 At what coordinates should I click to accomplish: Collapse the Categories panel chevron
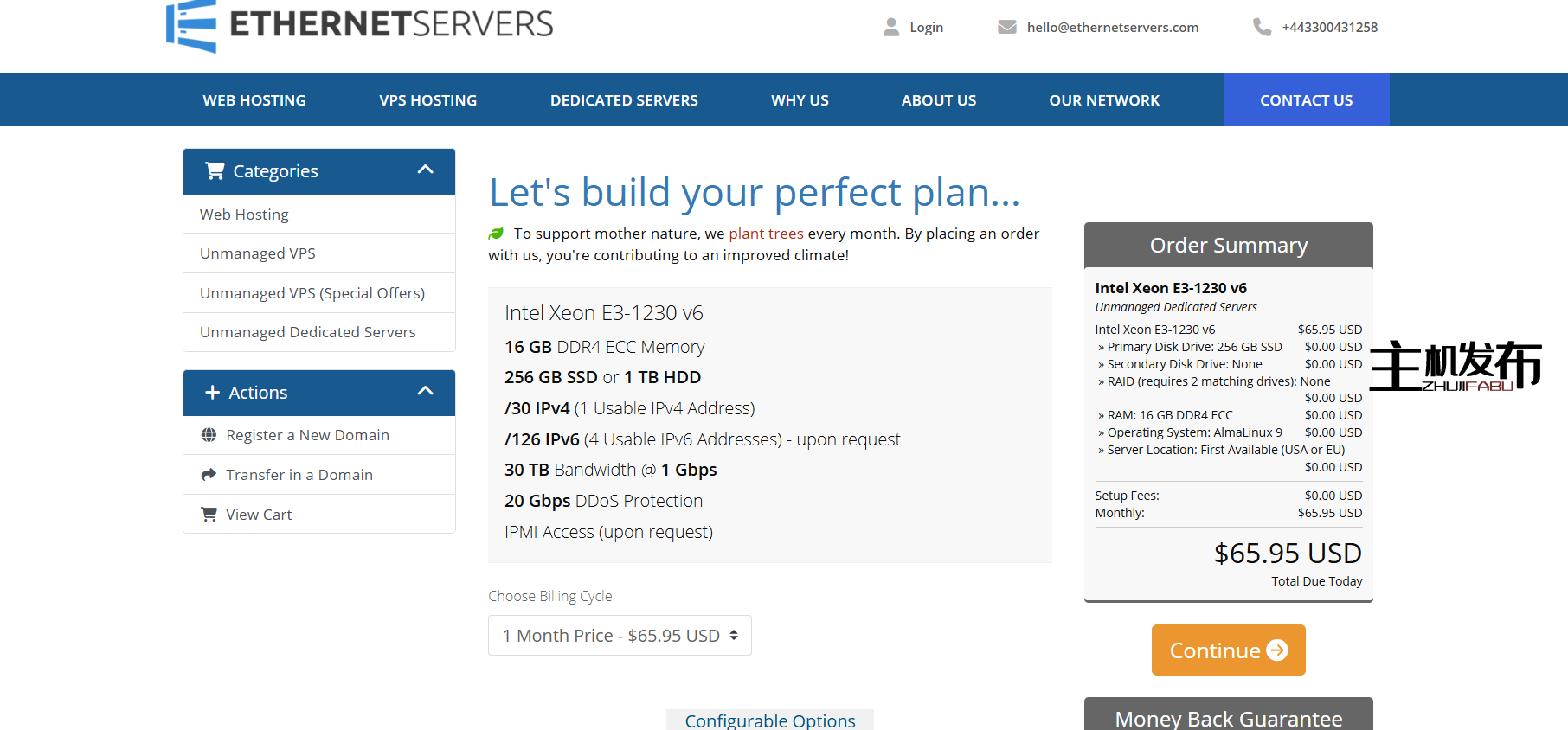425,170
